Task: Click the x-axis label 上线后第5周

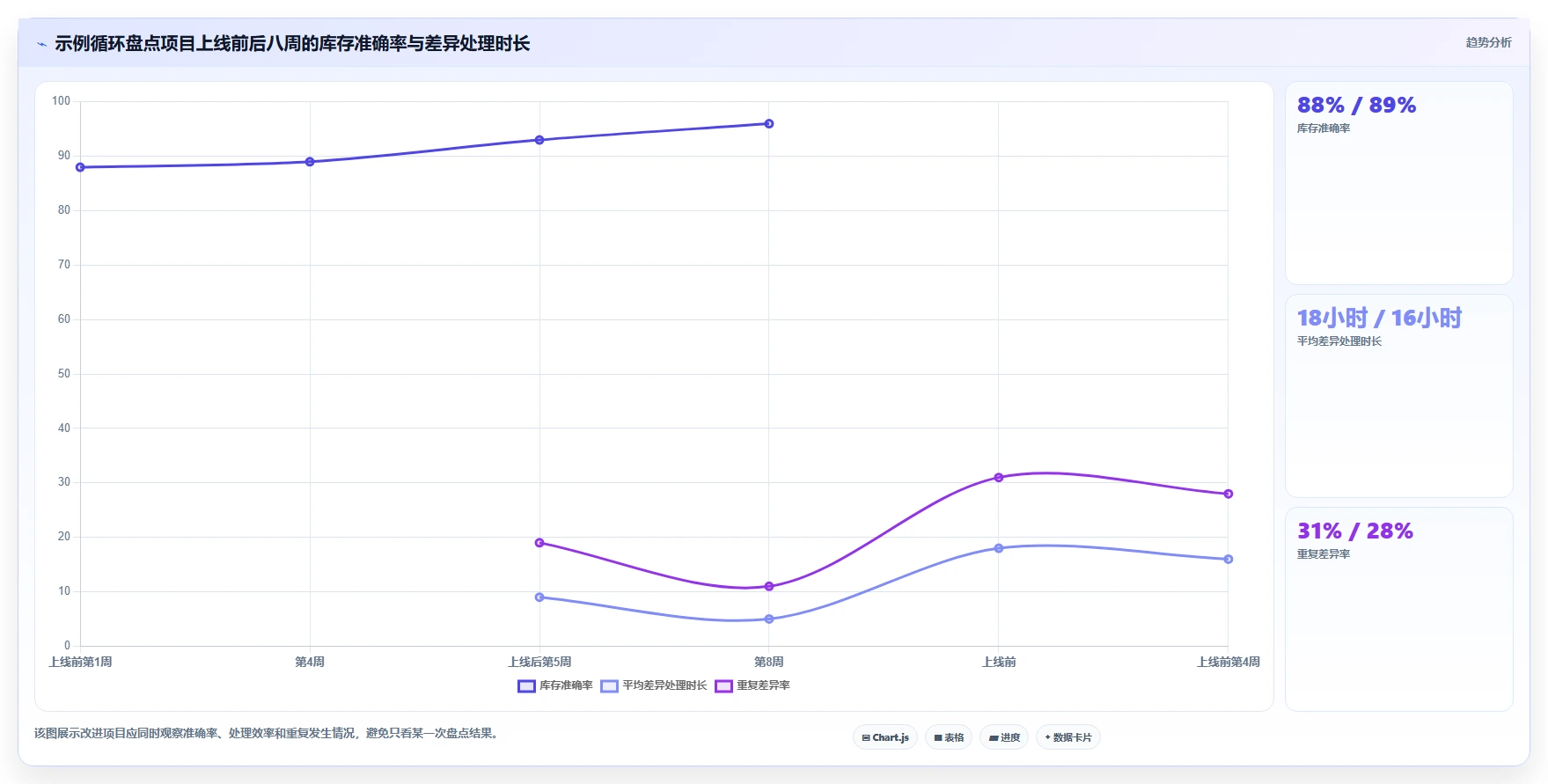Action: (x=539, y=662)
